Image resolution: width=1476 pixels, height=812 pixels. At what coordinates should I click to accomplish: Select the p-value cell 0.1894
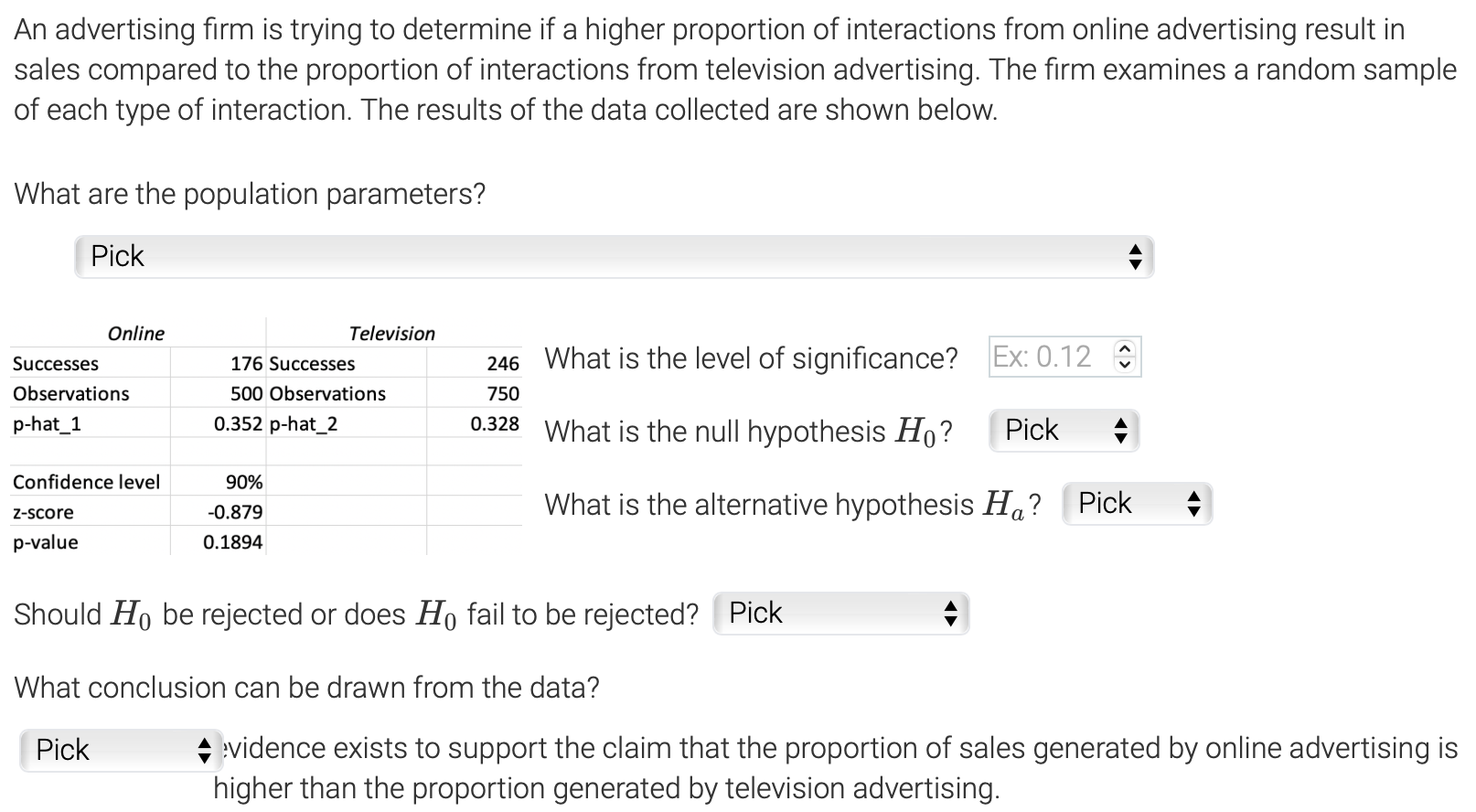pyautogui.click(x=232, y=542)
